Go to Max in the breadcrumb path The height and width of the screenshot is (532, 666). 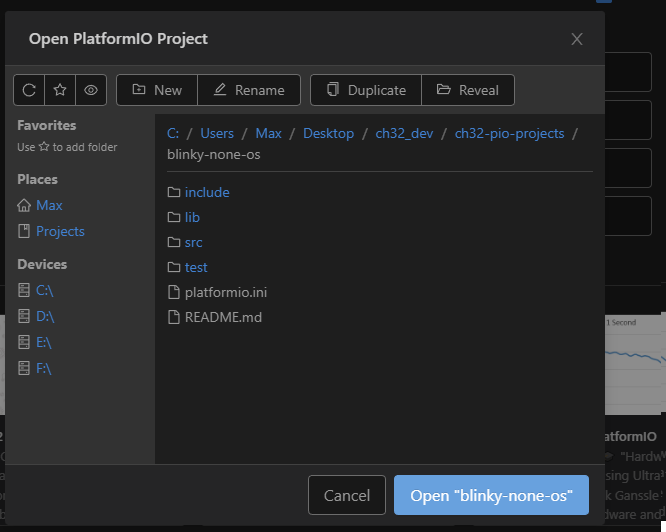pyautogui.click(x=268, y=133)
